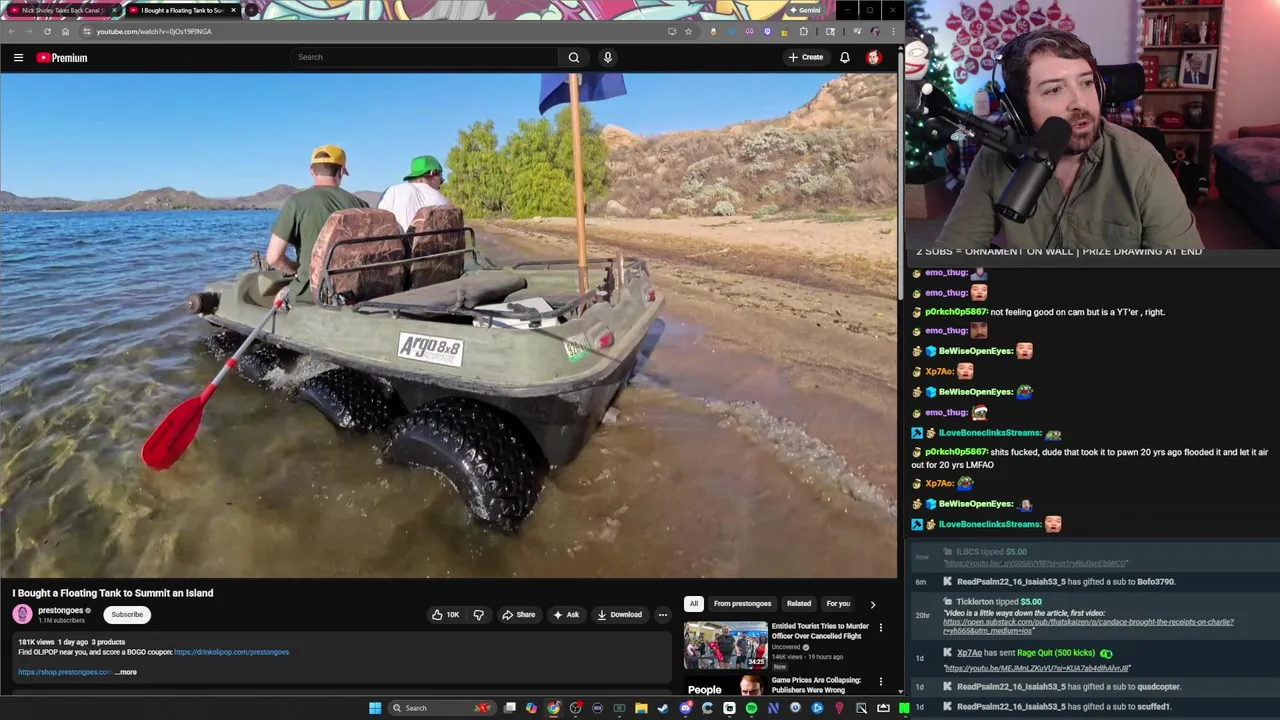Open the shop.prestongoes.com link

[64, 672]
